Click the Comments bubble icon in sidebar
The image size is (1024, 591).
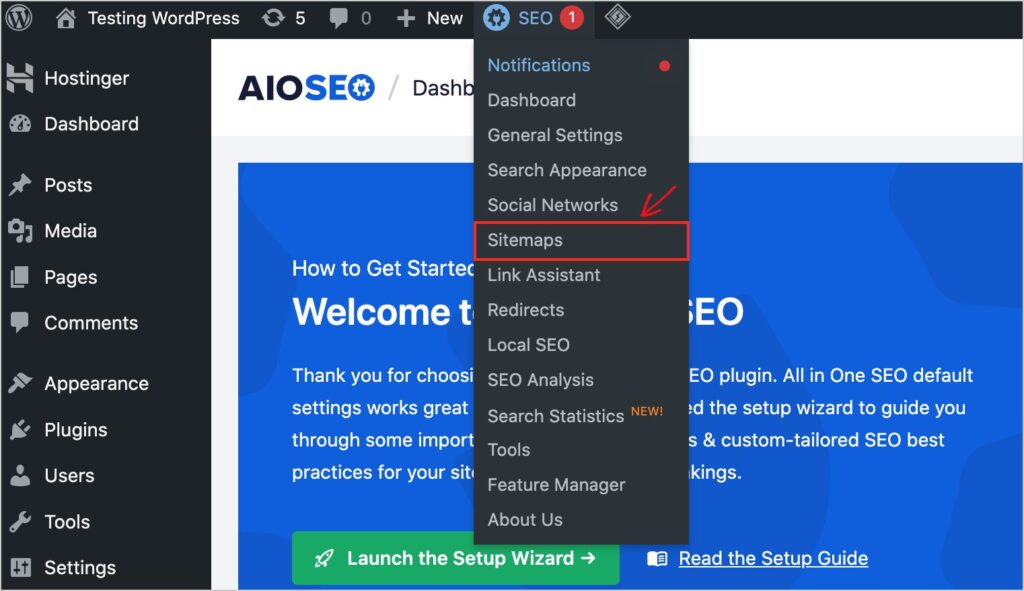pos(20,323)
